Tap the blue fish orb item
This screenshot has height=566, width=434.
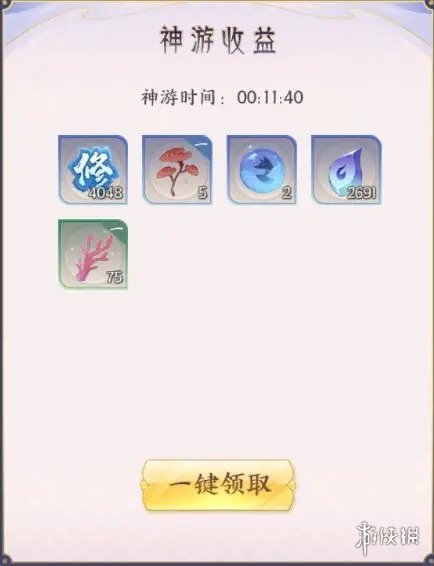click(261, 170)
